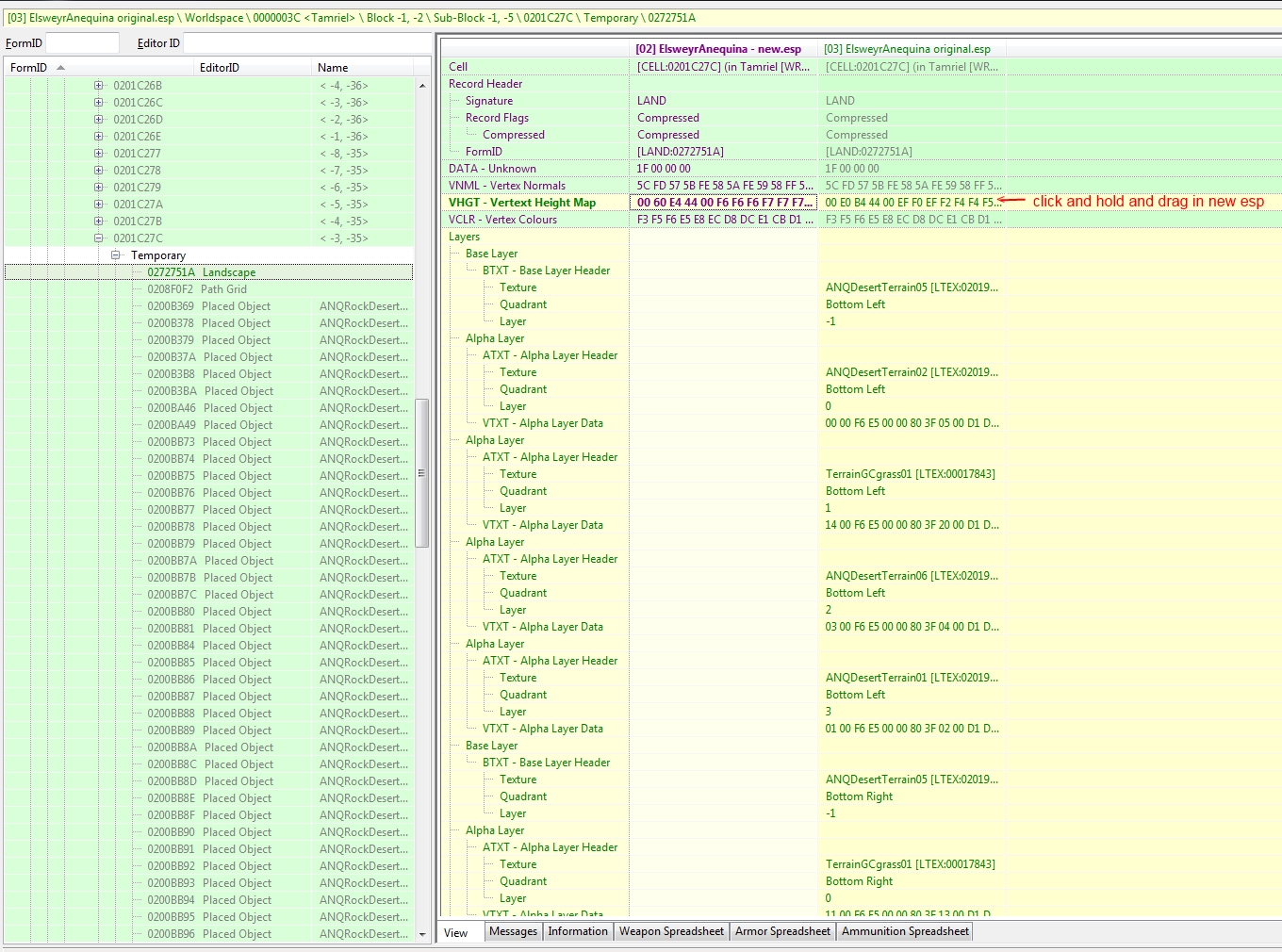Select Placed Object 0200B378

tap(208, 323)
